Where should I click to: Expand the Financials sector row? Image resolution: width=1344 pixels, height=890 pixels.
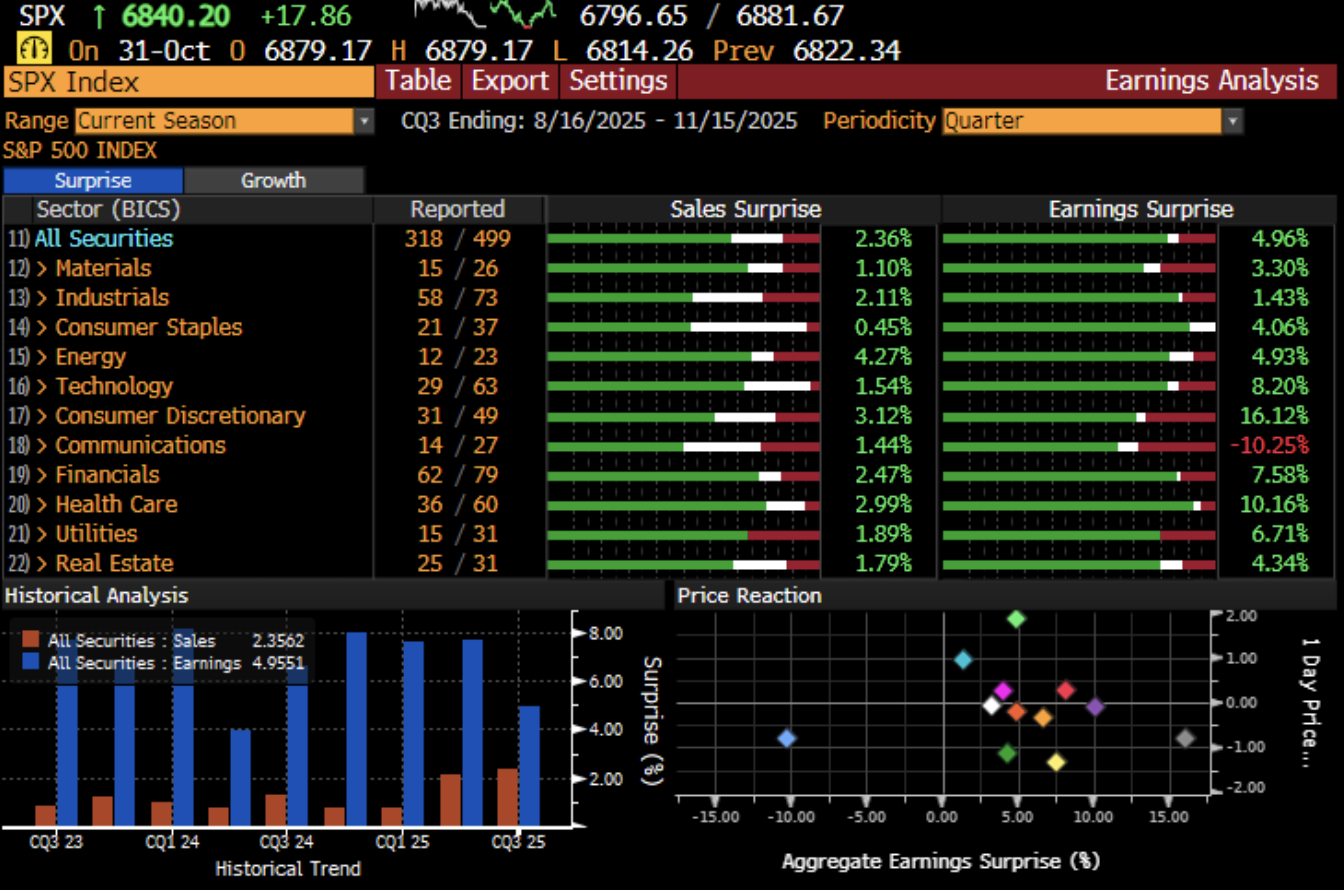[42, 475]
